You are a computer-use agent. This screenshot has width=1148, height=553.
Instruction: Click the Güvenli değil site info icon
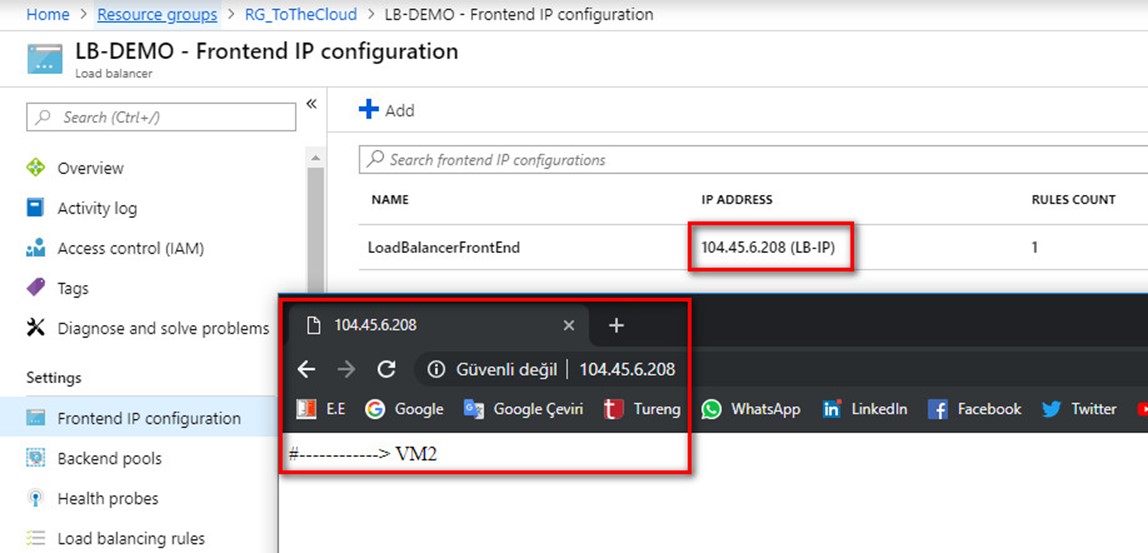point(436,370)
